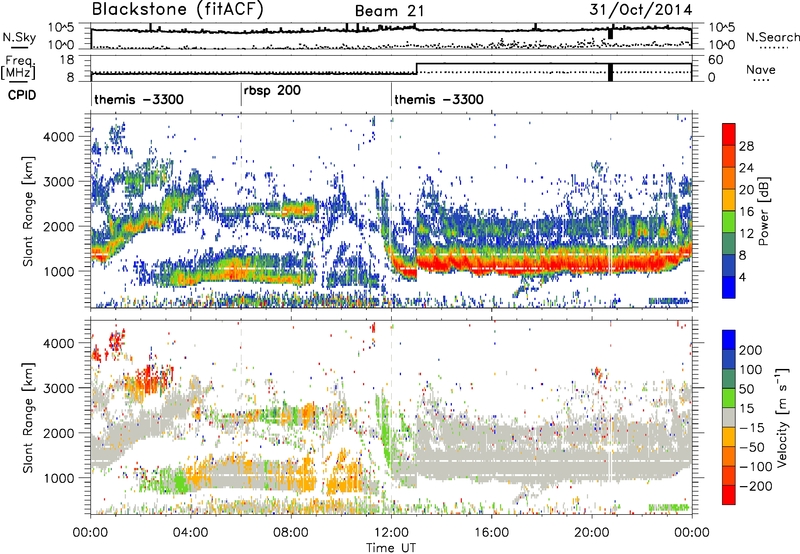Pick Velocity colorbar green segment between 15 and 50
Viewport: 800px width, 554px height.
(x=729, y=398)
